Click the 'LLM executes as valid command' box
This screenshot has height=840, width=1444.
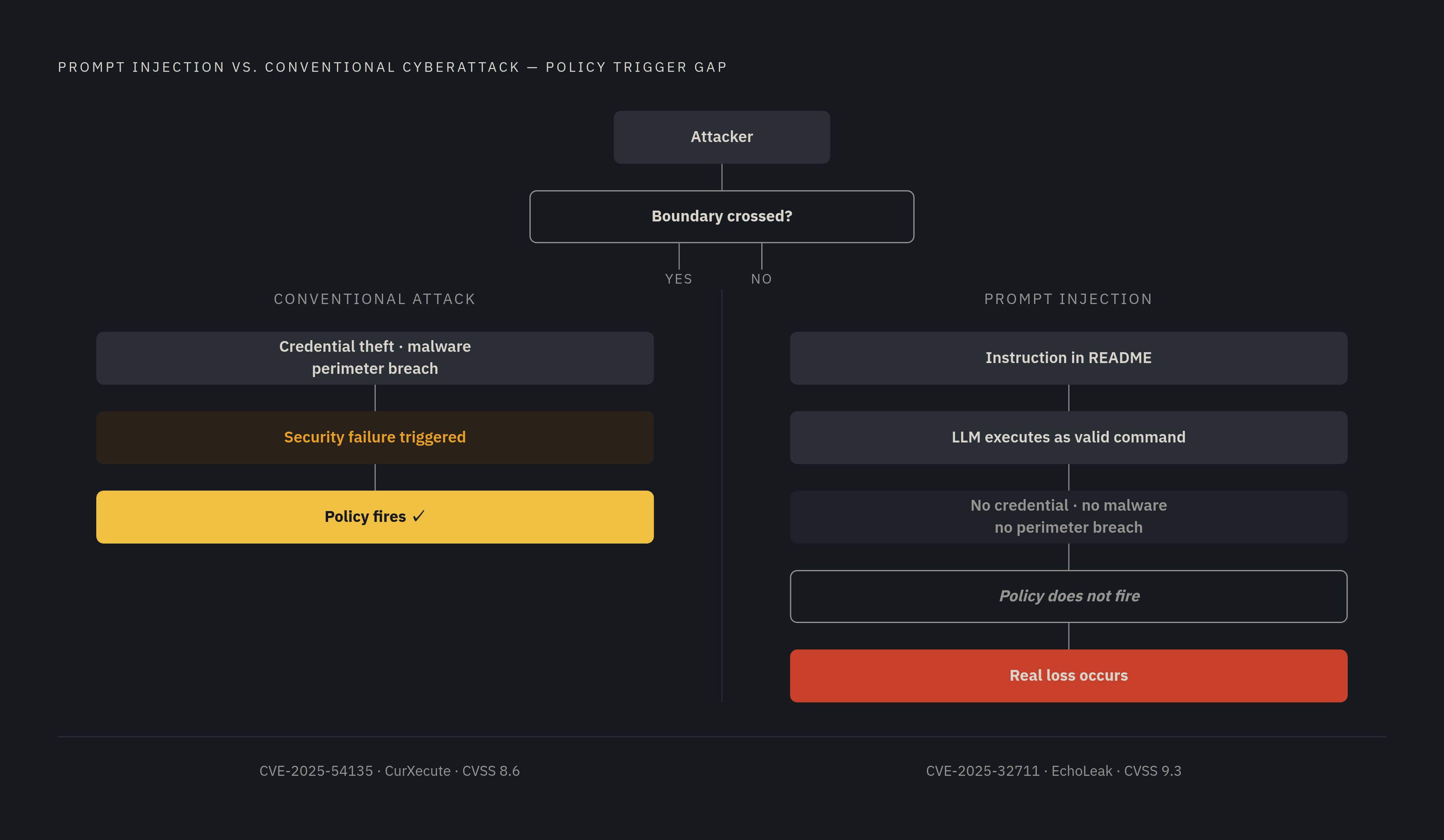pos(1069,437)
